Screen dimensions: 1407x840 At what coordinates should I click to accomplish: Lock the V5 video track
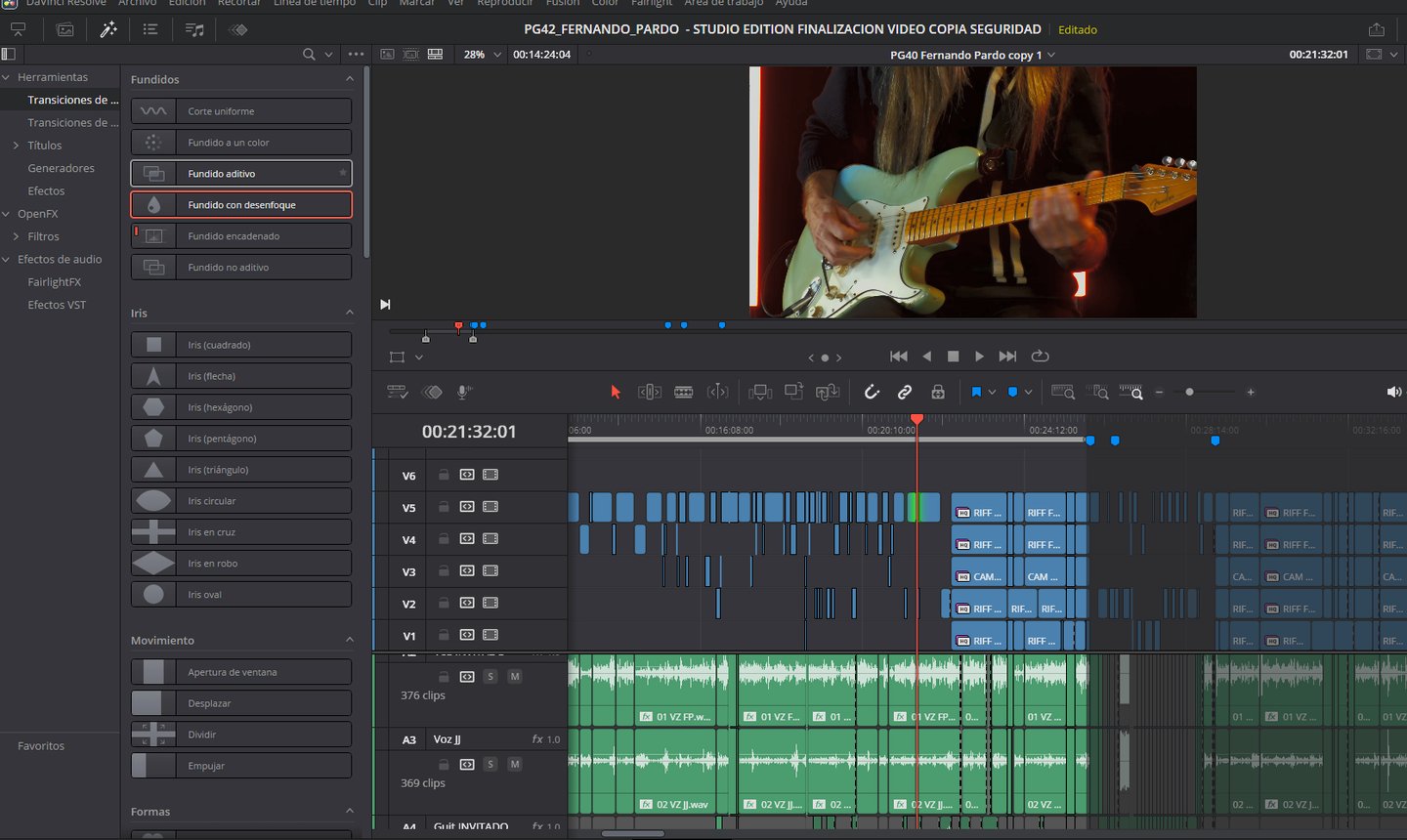pos(444,507)
